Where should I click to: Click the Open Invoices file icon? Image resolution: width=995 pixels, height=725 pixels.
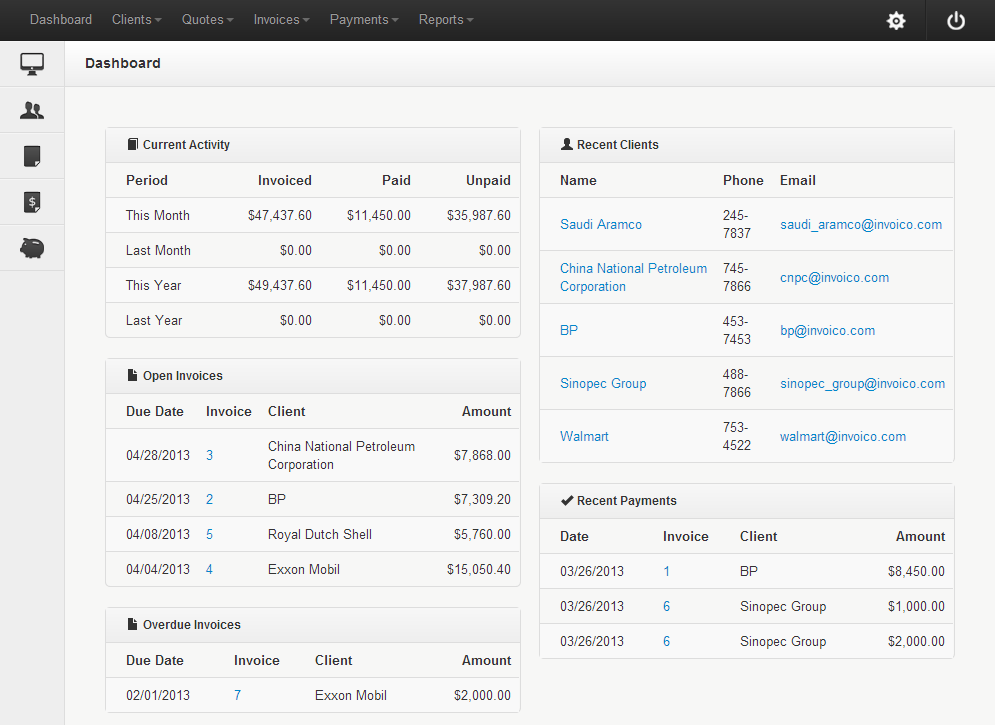[132, 375]
